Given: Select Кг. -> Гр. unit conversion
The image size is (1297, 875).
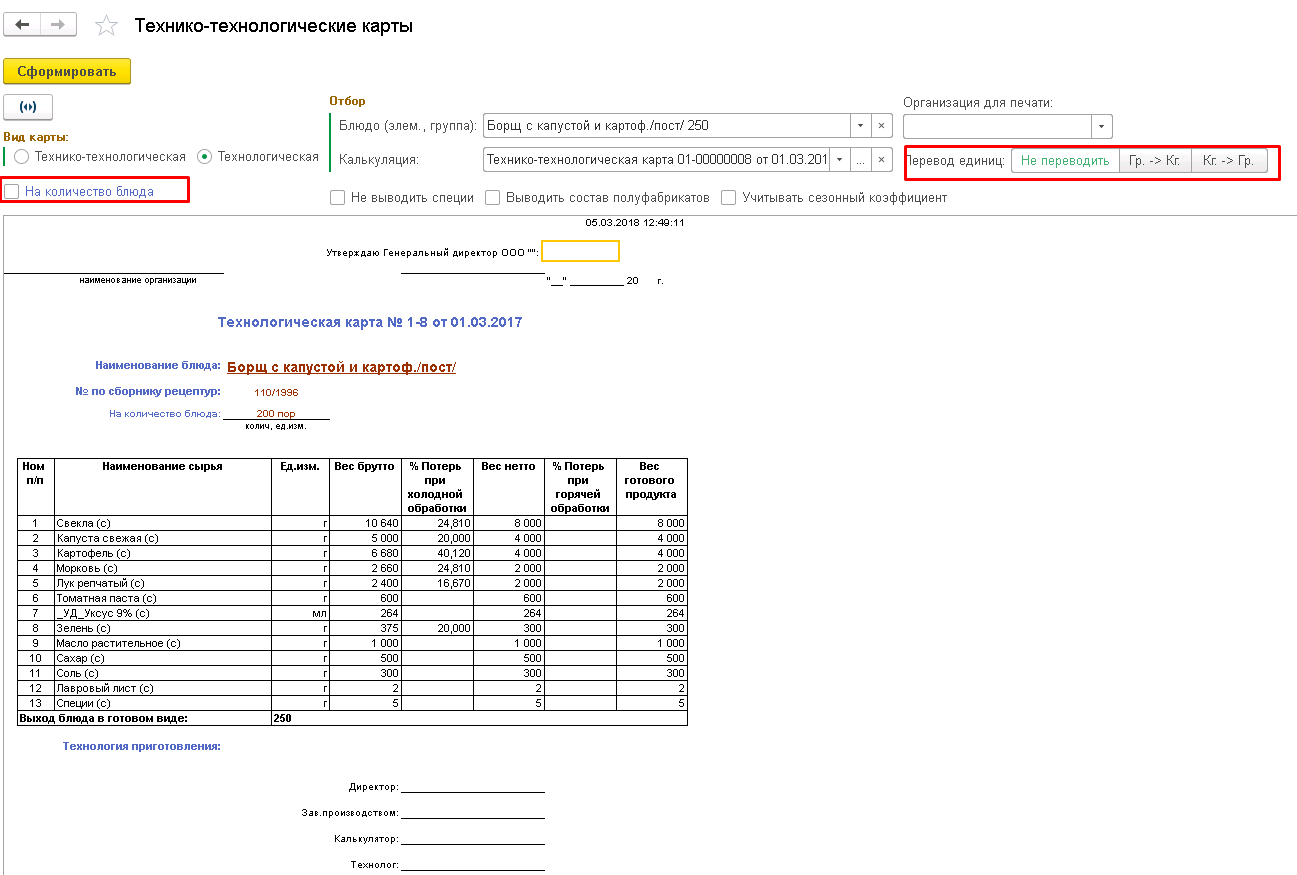Looking at the screenshot, I should 1229,161.
